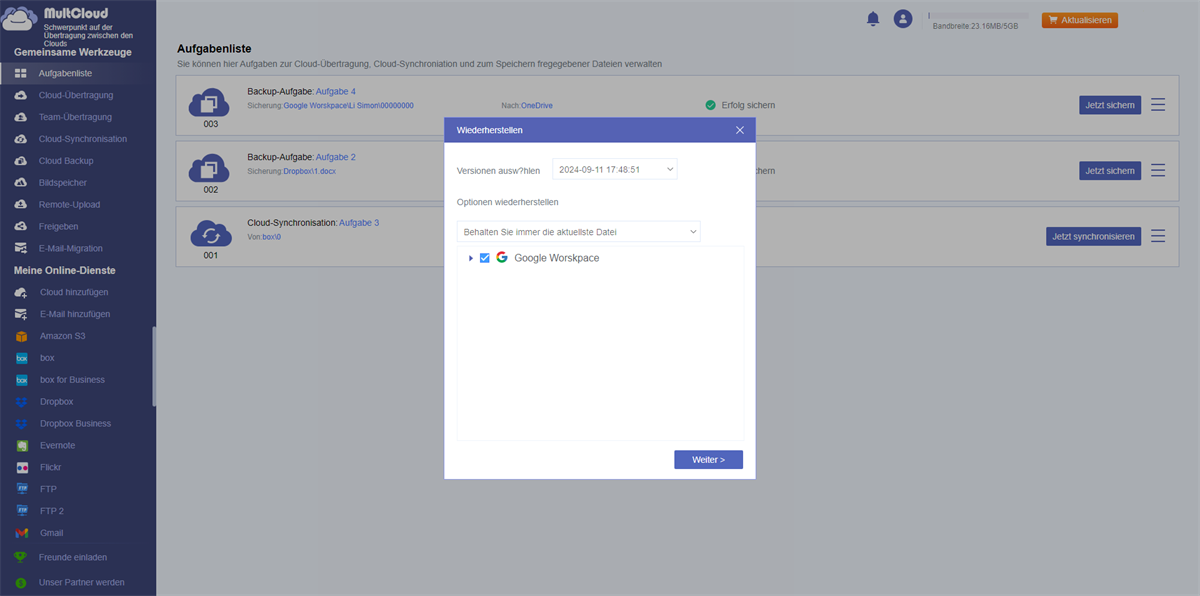Viewport: 1200px width, 596px height.
Task: Open Cloud Backup in sidebar menu
Action: (66, 161)
